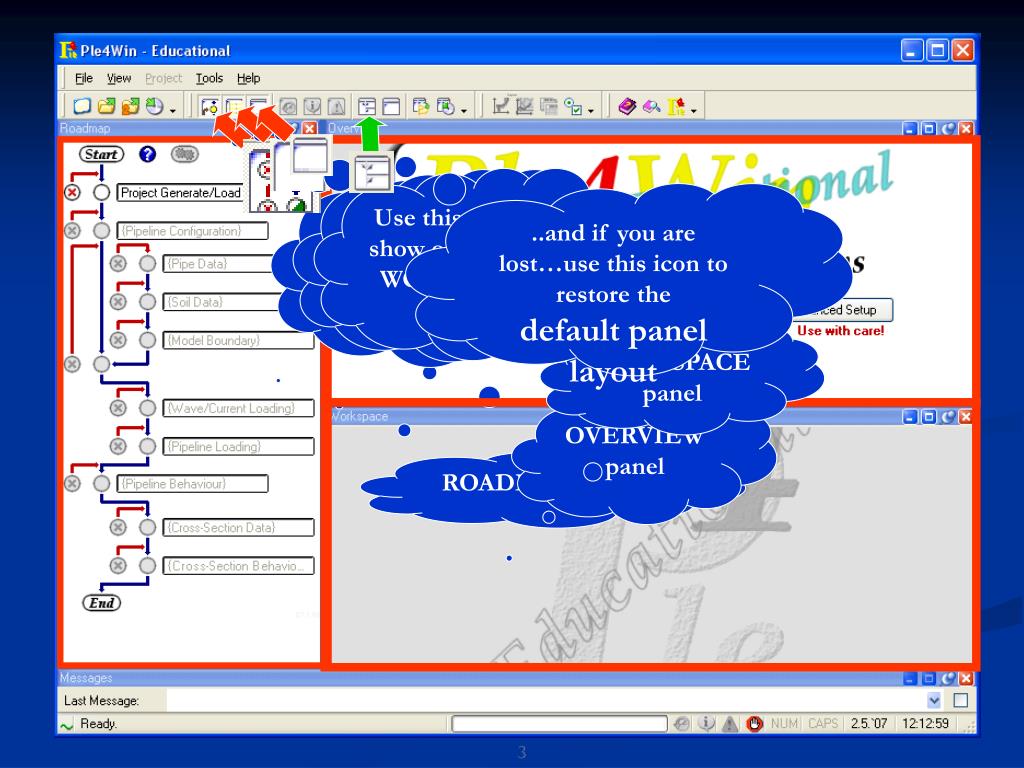Click the table with clock toolbar icon
Viewport: 1024px width, 768px height.
(445, 106)
